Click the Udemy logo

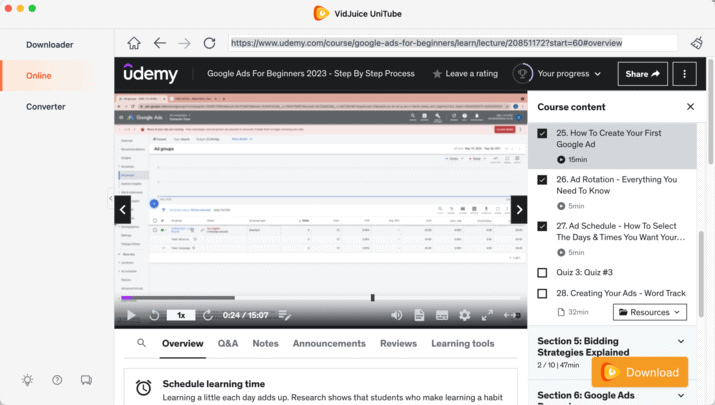pyautogui.click(x=150, y=73)
